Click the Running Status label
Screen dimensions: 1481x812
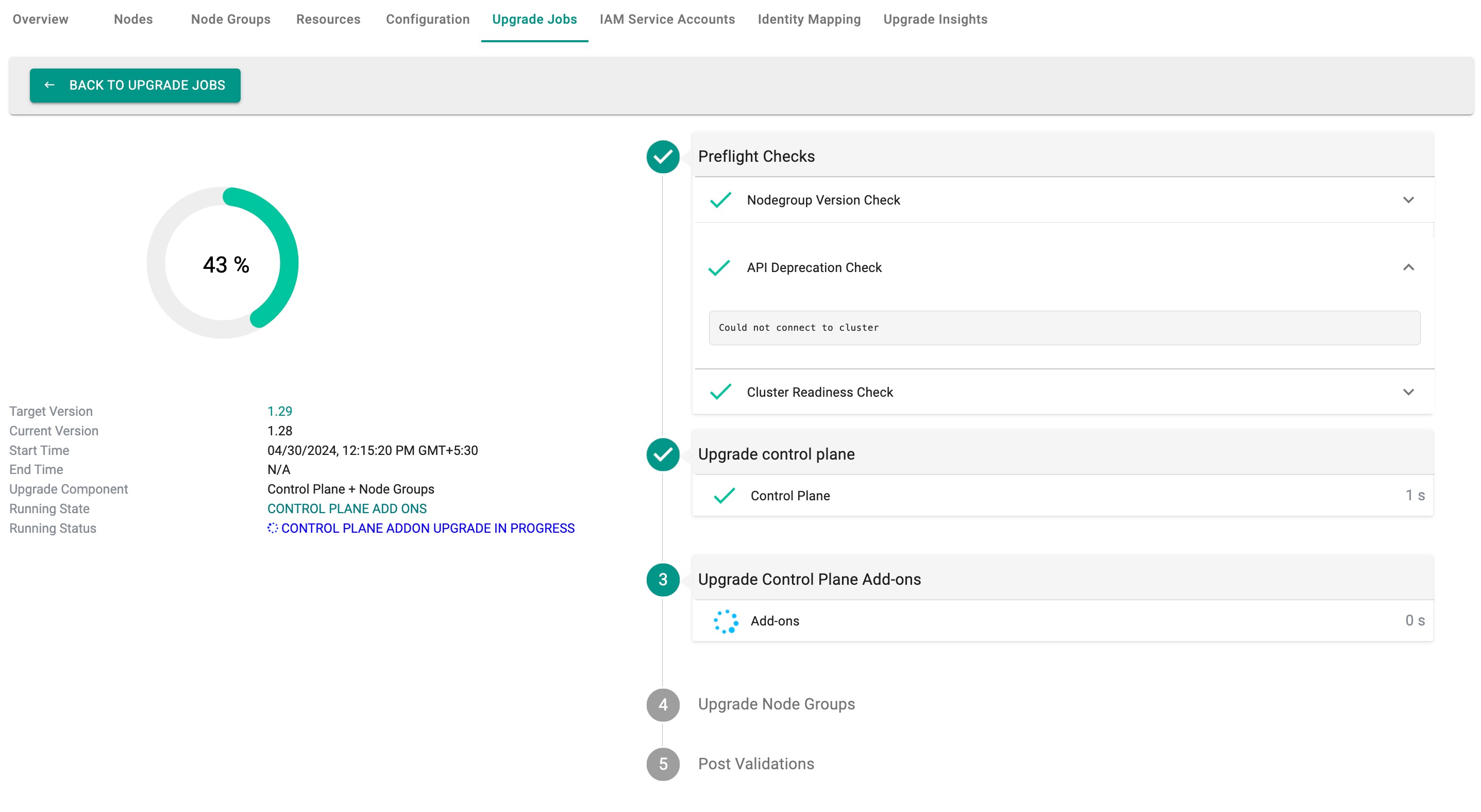53,528
